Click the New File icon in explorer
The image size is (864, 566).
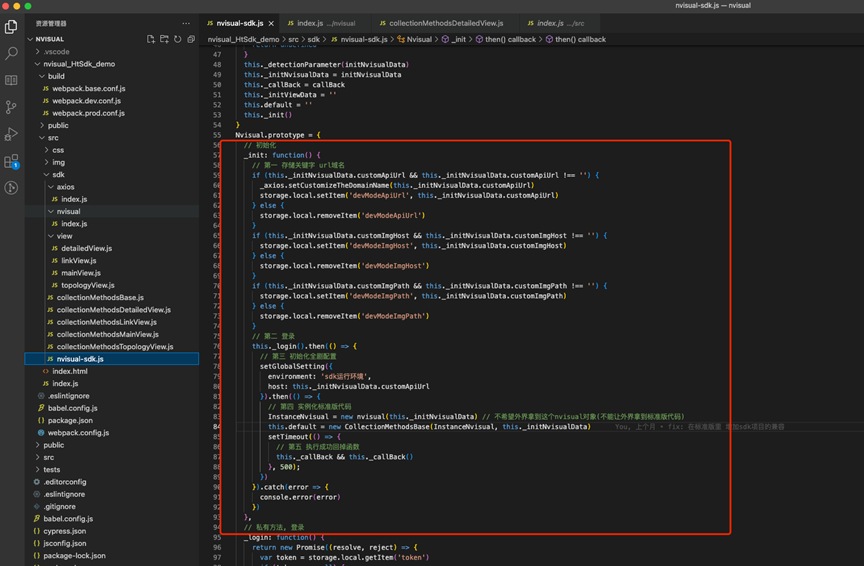point(151,39)
